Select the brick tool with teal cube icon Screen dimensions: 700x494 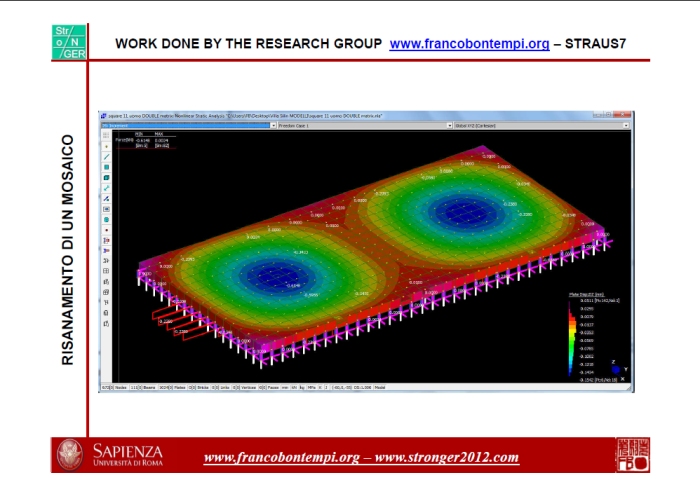tap(106, 177)
